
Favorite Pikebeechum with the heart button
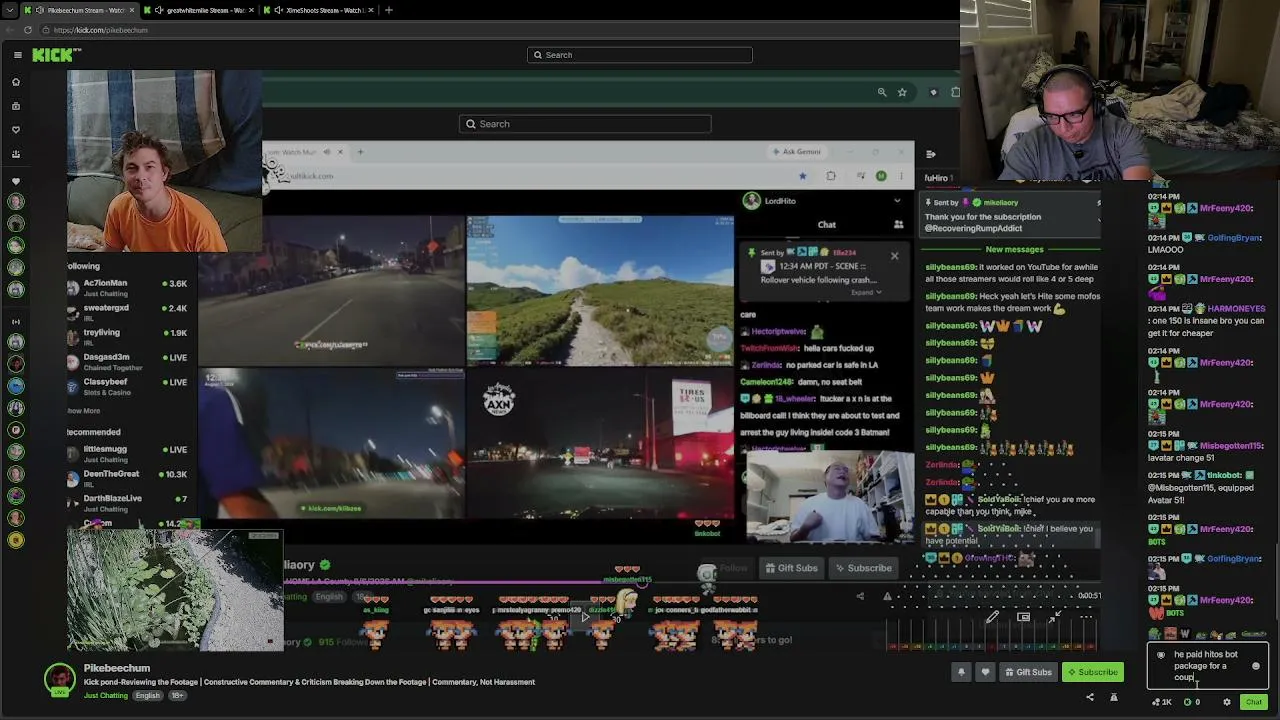click(985, 672)
